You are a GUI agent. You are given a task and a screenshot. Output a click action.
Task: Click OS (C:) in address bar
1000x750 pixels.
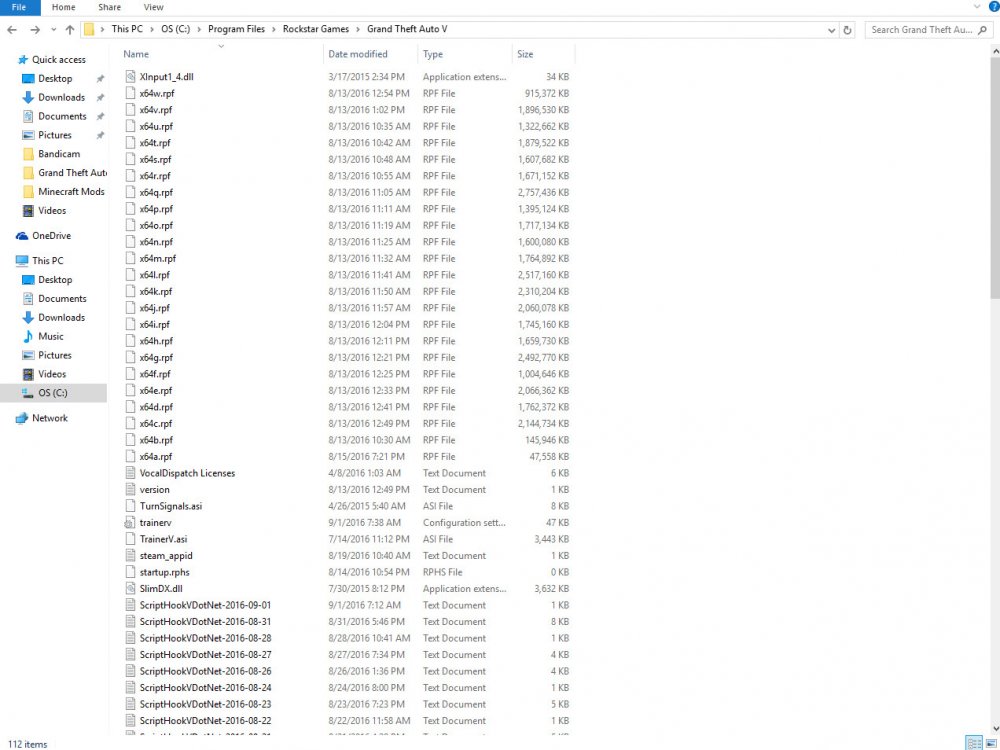click(175, 29)
